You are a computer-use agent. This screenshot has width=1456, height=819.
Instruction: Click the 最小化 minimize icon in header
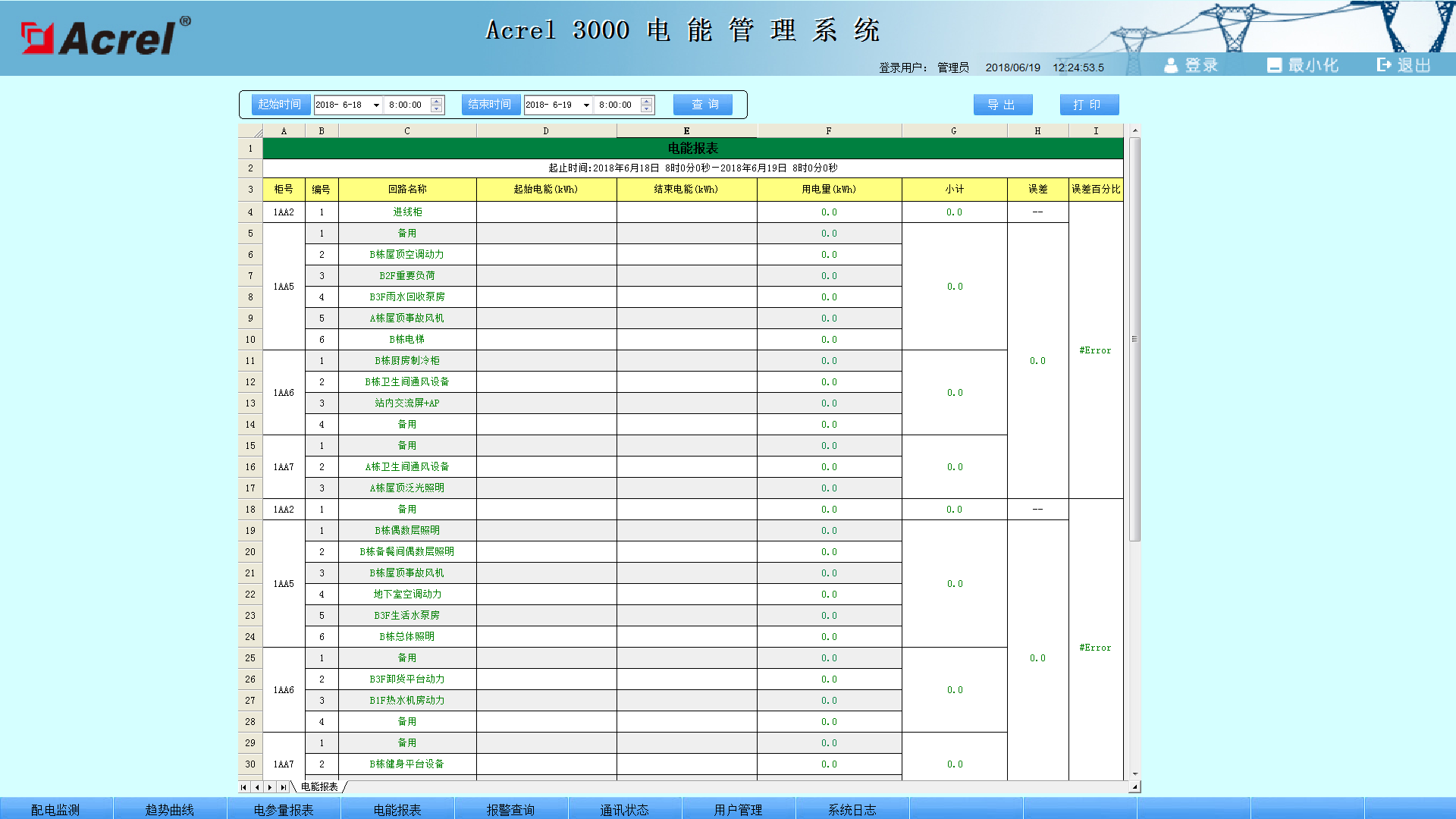[1274, 66]
